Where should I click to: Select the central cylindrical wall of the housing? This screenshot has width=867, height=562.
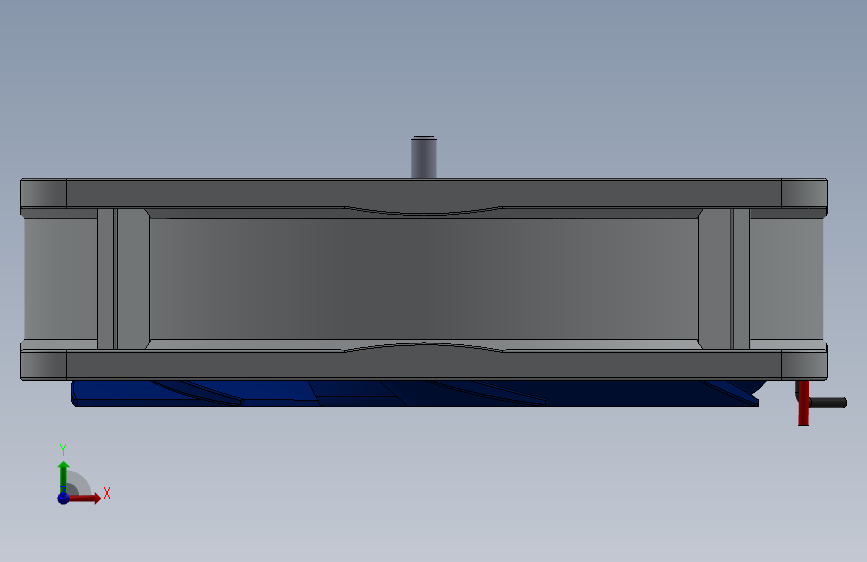[424, 279]
